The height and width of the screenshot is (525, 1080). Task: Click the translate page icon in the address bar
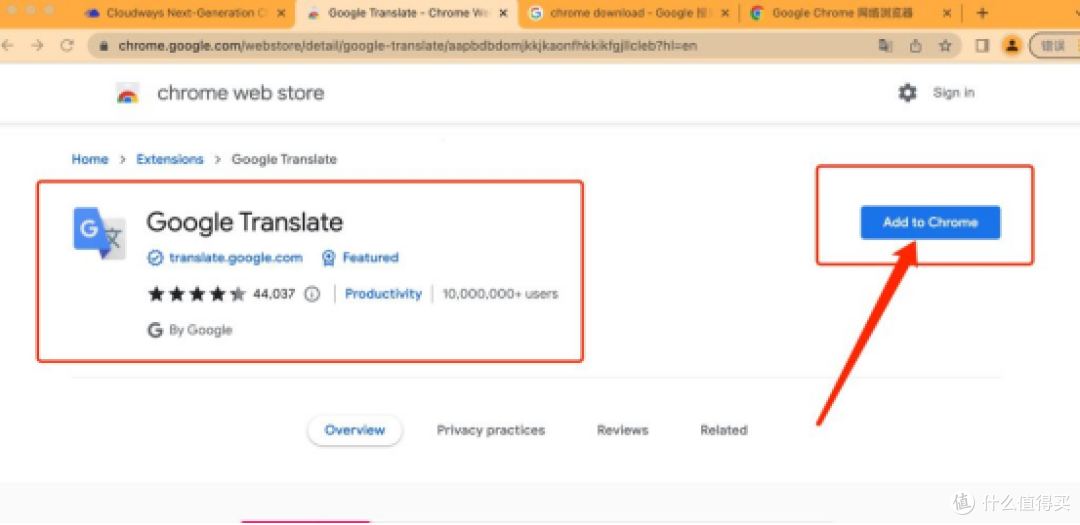[884, 45]
